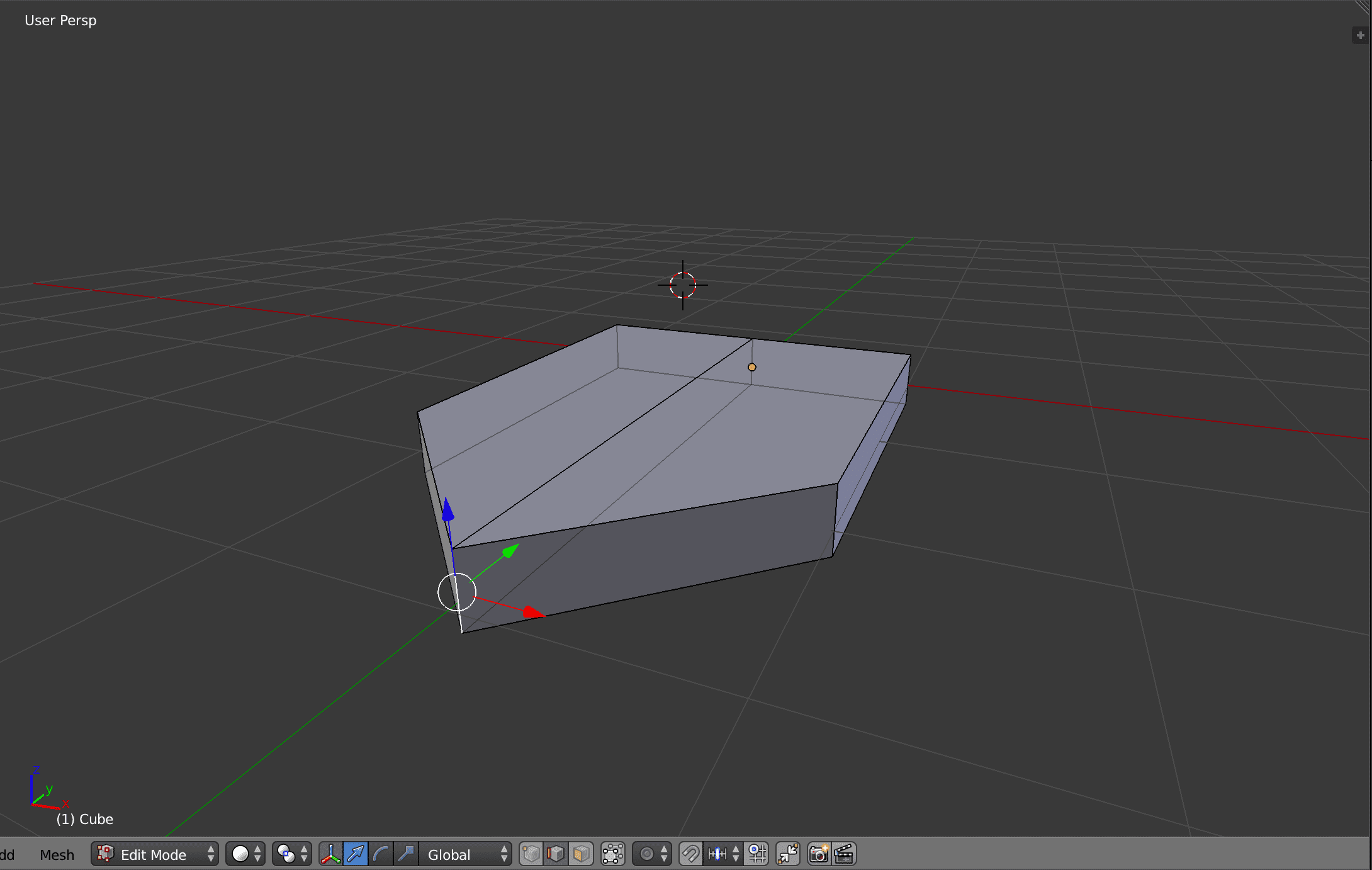
Task: Open snap element type selector
Action: click(723, 854)
